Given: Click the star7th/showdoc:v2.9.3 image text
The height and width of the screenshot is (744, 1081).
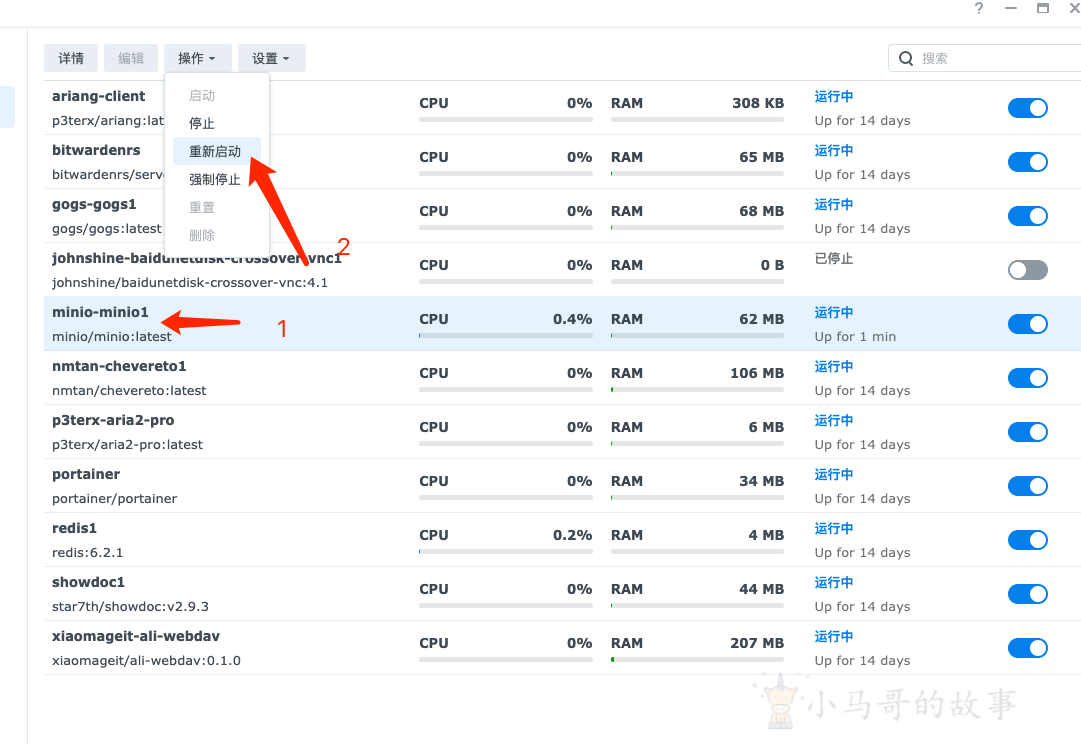Looking at the screenshot, I should point(130,607).
